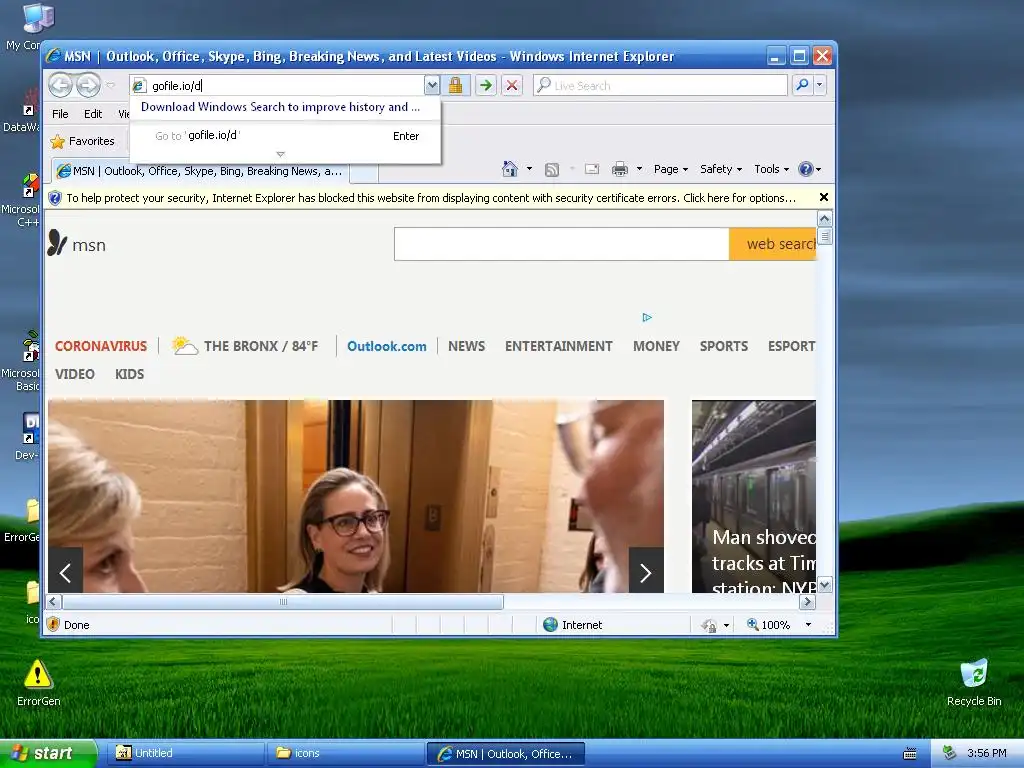Open the subway 'Man shoved' story thumbnail
The height and width of the screenshot is (768, 1024).
754,496
